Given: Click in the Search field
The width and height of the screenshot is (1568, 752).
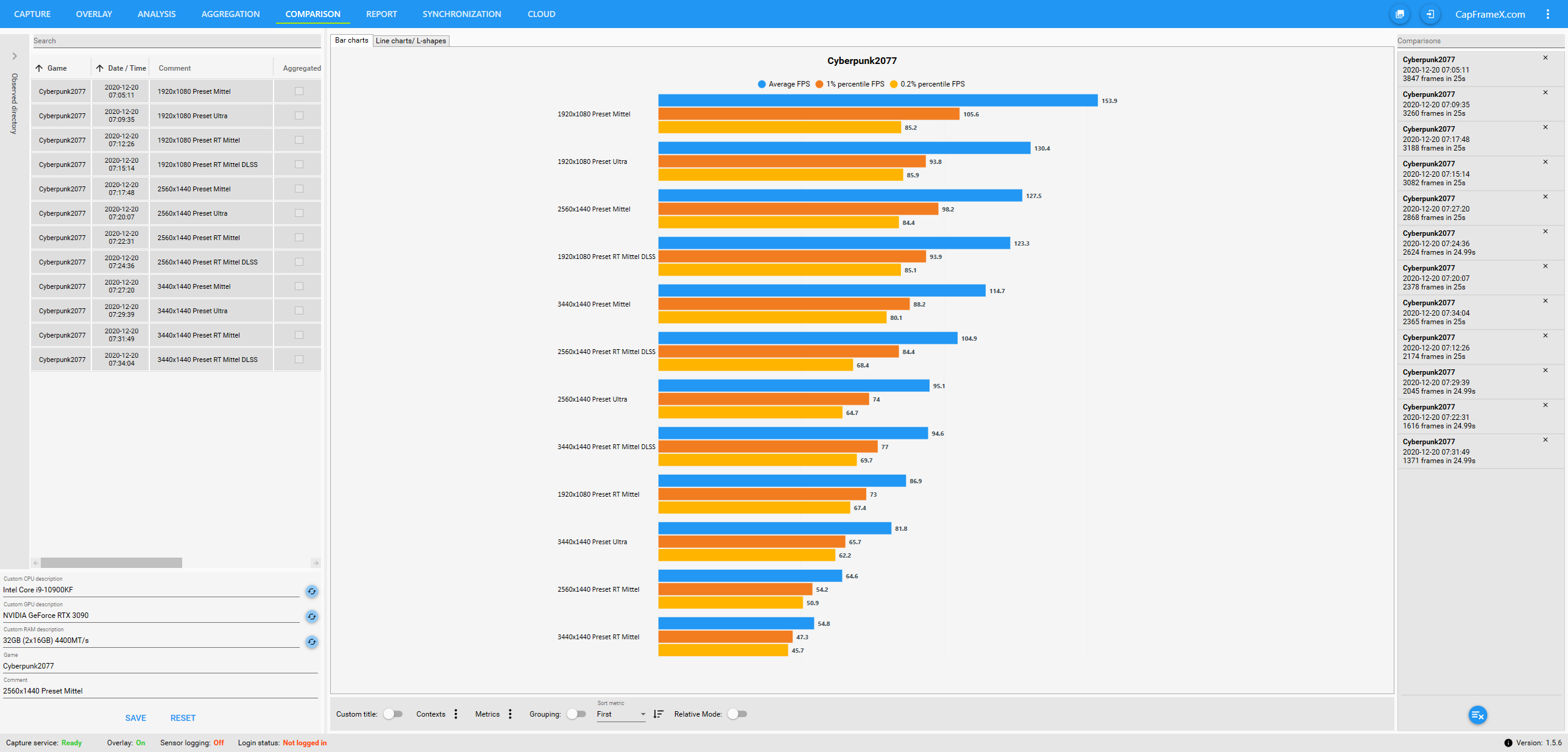Looking at the screenshot, I should coord(175,41).
